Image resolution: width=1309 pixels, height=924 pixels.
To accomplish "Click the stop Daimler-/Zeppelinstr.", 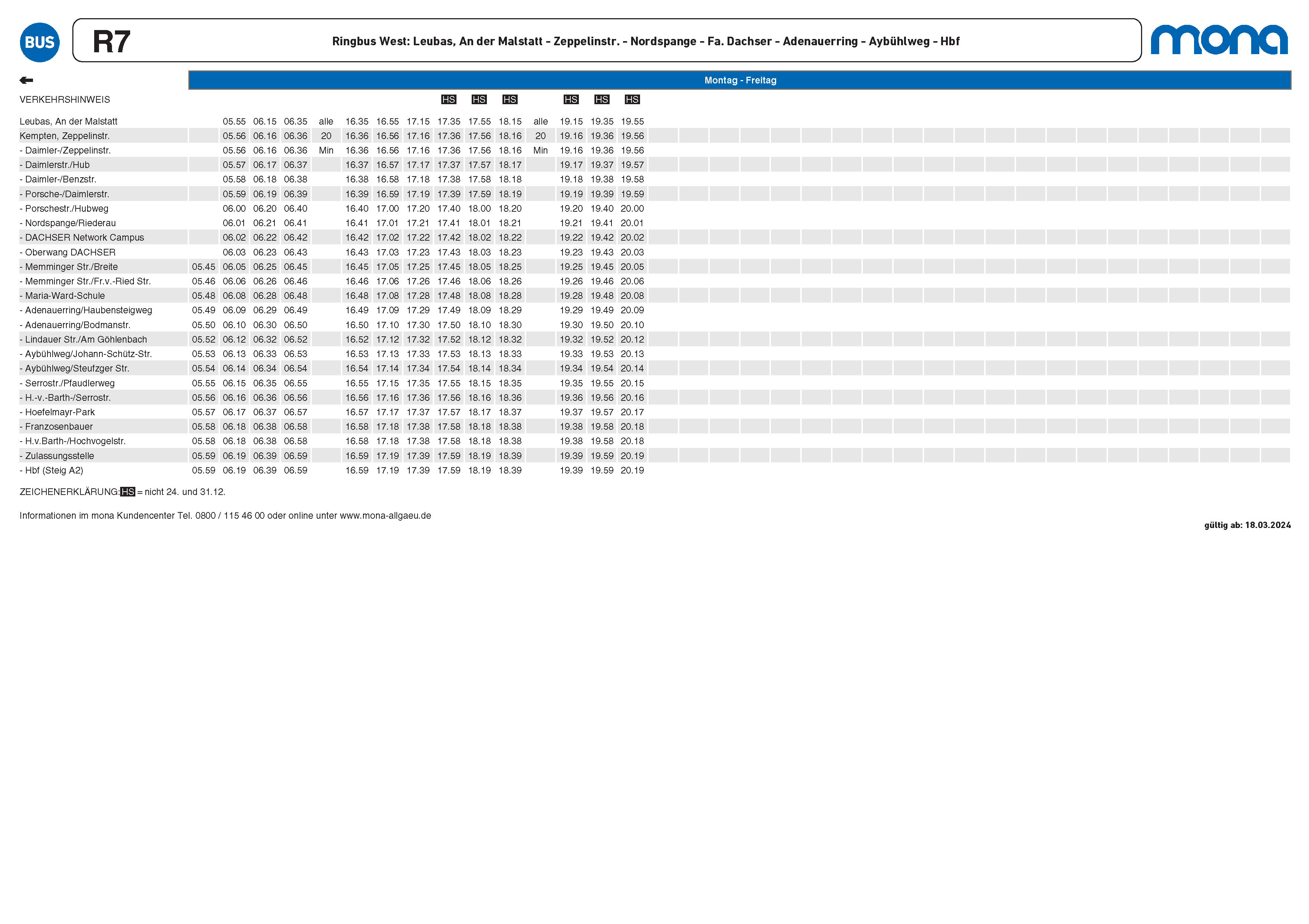I will tap(65, 151).
